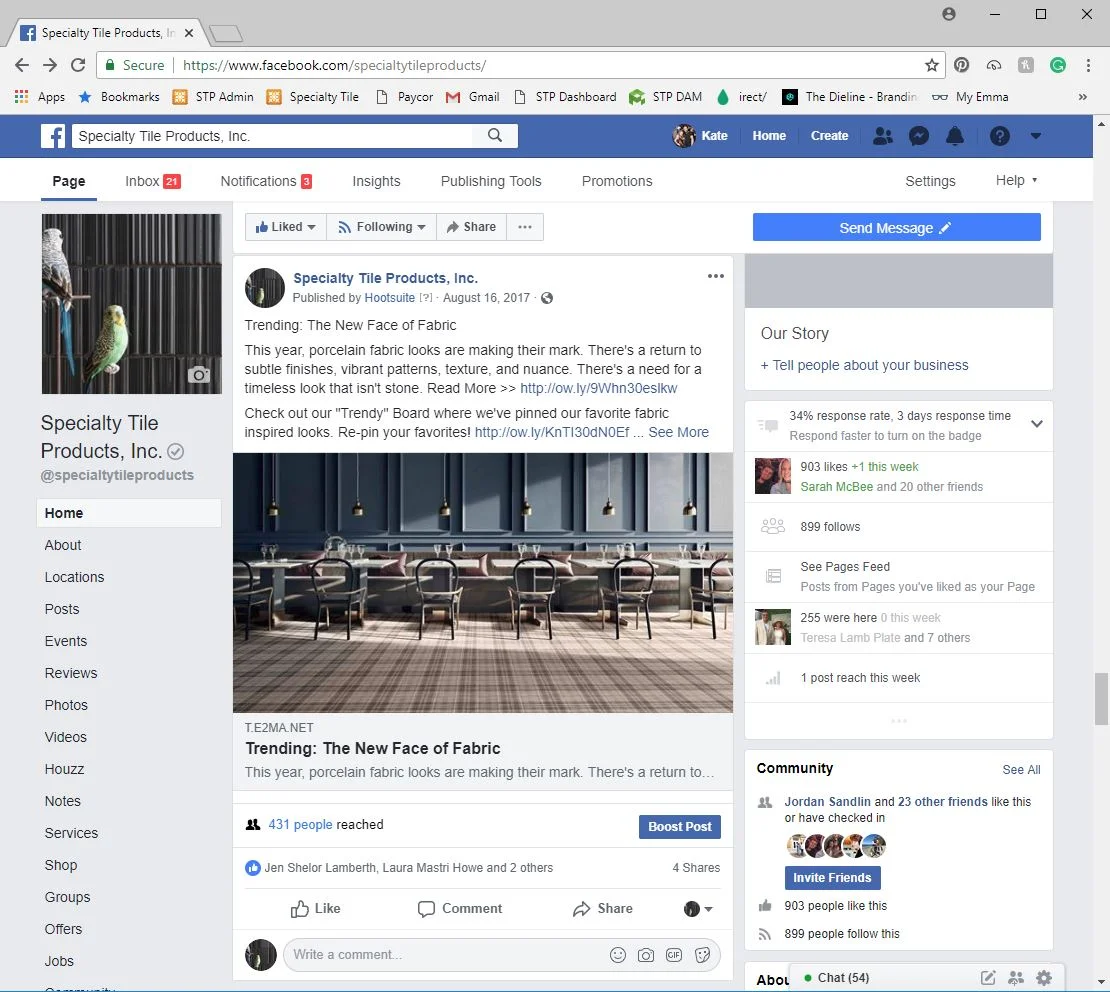Attach a photo via camera icon in comment

click(646, 955)
